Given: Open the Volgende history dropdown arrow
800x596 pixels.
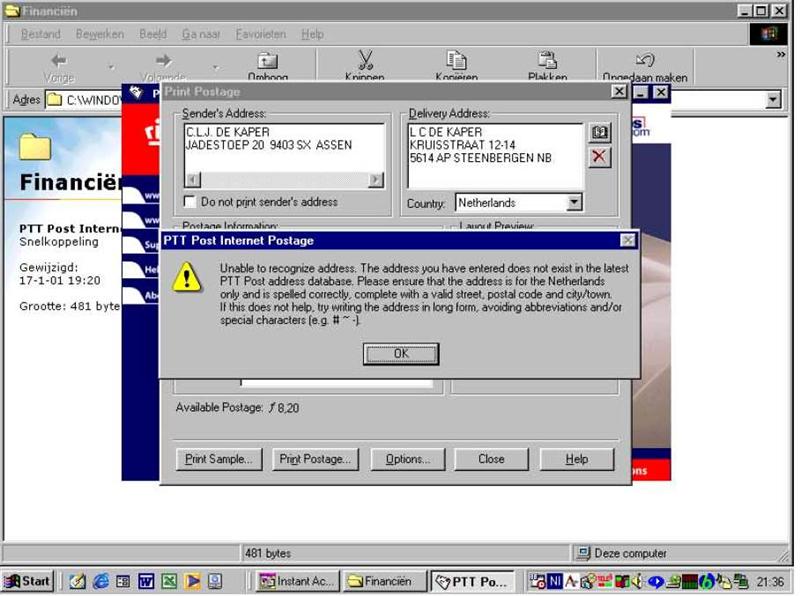Looking at the screenshot, I should (x=216, y=67).
